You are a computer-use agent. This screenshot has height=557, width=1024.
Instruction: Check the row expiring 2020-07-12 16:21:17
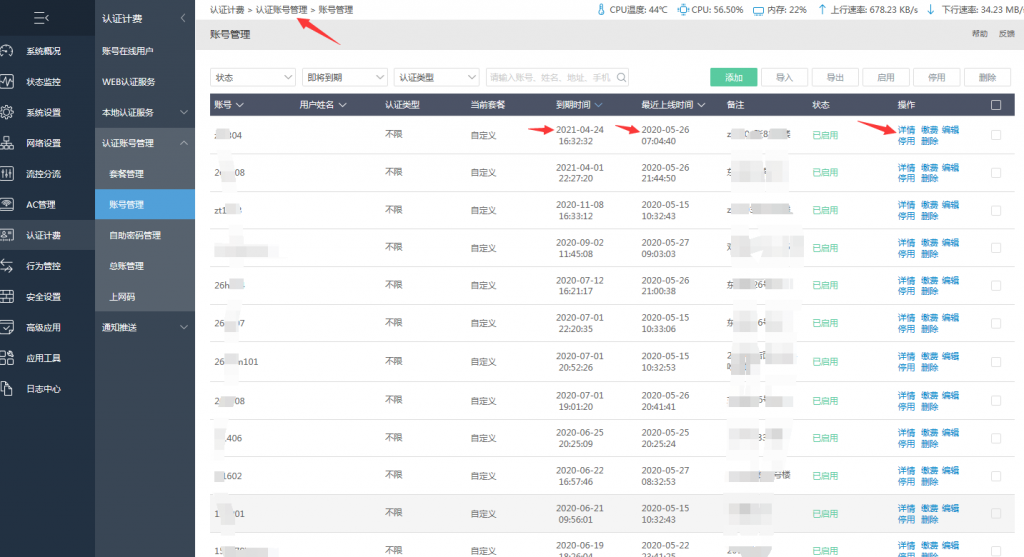(x=996, y=285)
